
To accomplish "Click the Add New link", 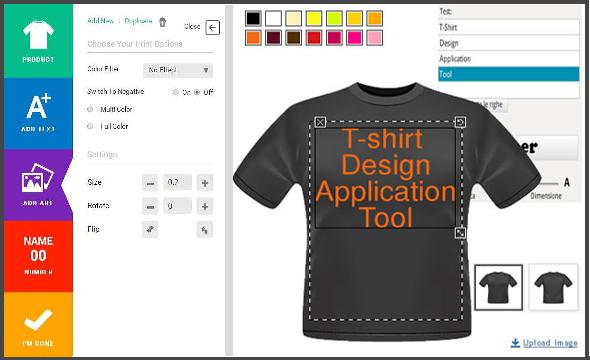I will point(100,21).
